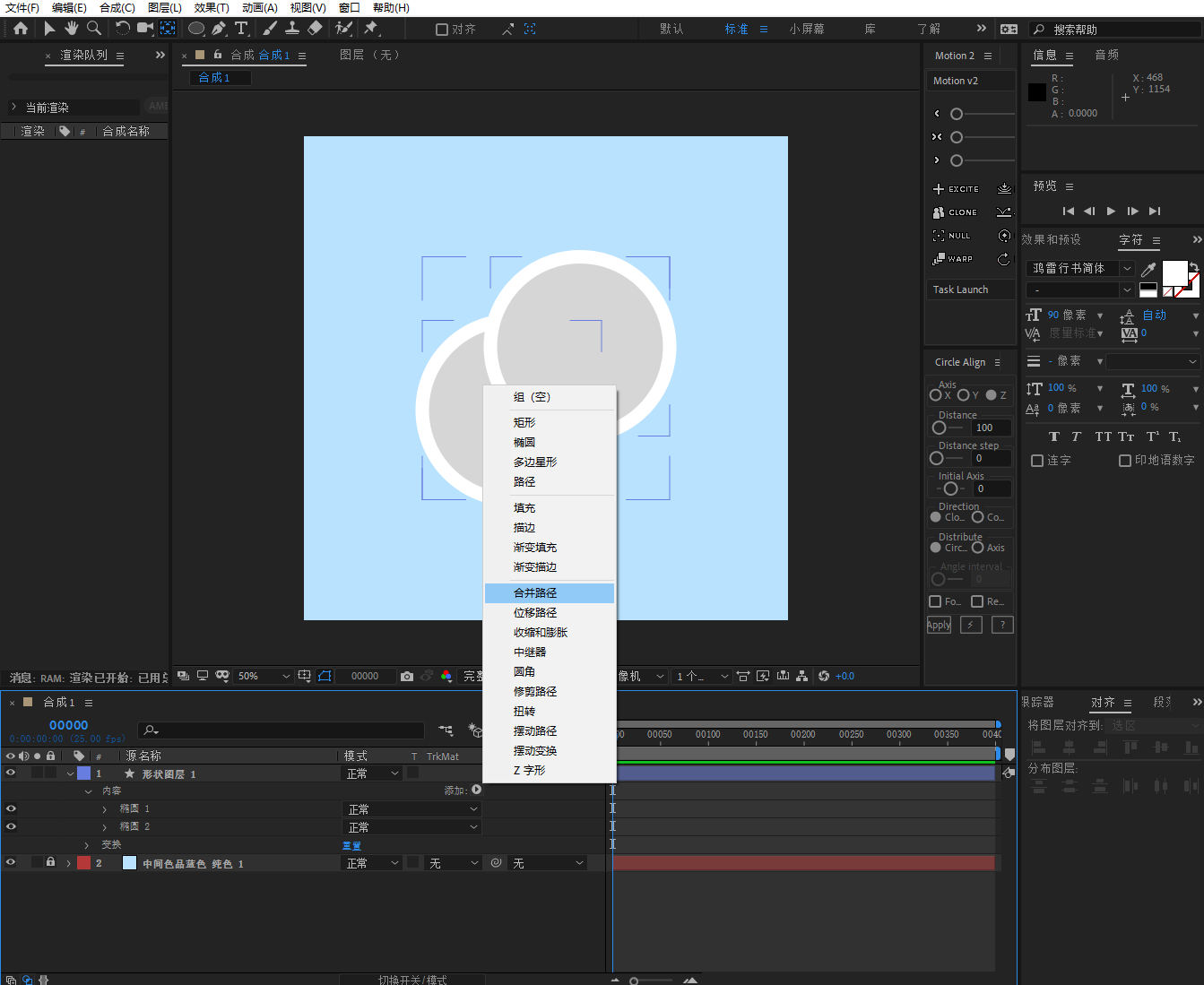Viewport: 1204px width, 985px height.
Task: Click the EXCITE button in Motion v2
Action: tap(956, 189)
